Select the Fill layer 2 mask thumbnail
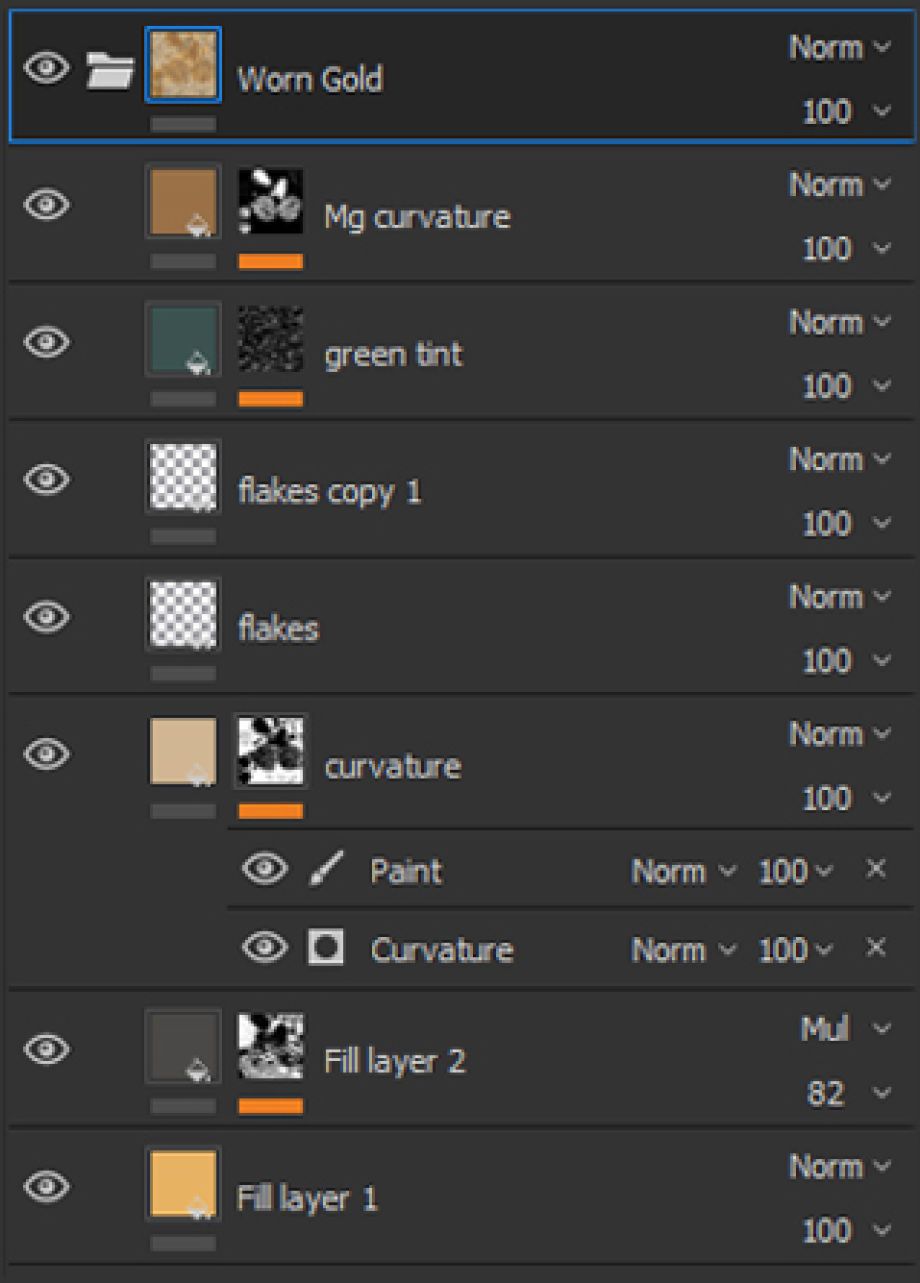Viewport: 920px width, 1283px height. (x=270, y=1048)
